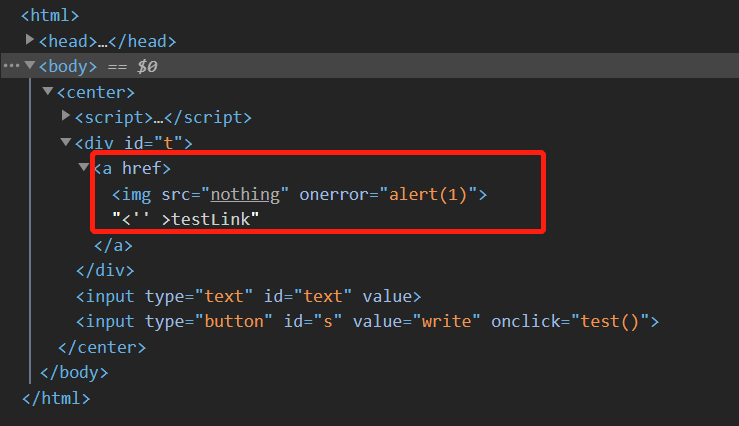
Task: Select the center opening tag
Action: point(96,92)
